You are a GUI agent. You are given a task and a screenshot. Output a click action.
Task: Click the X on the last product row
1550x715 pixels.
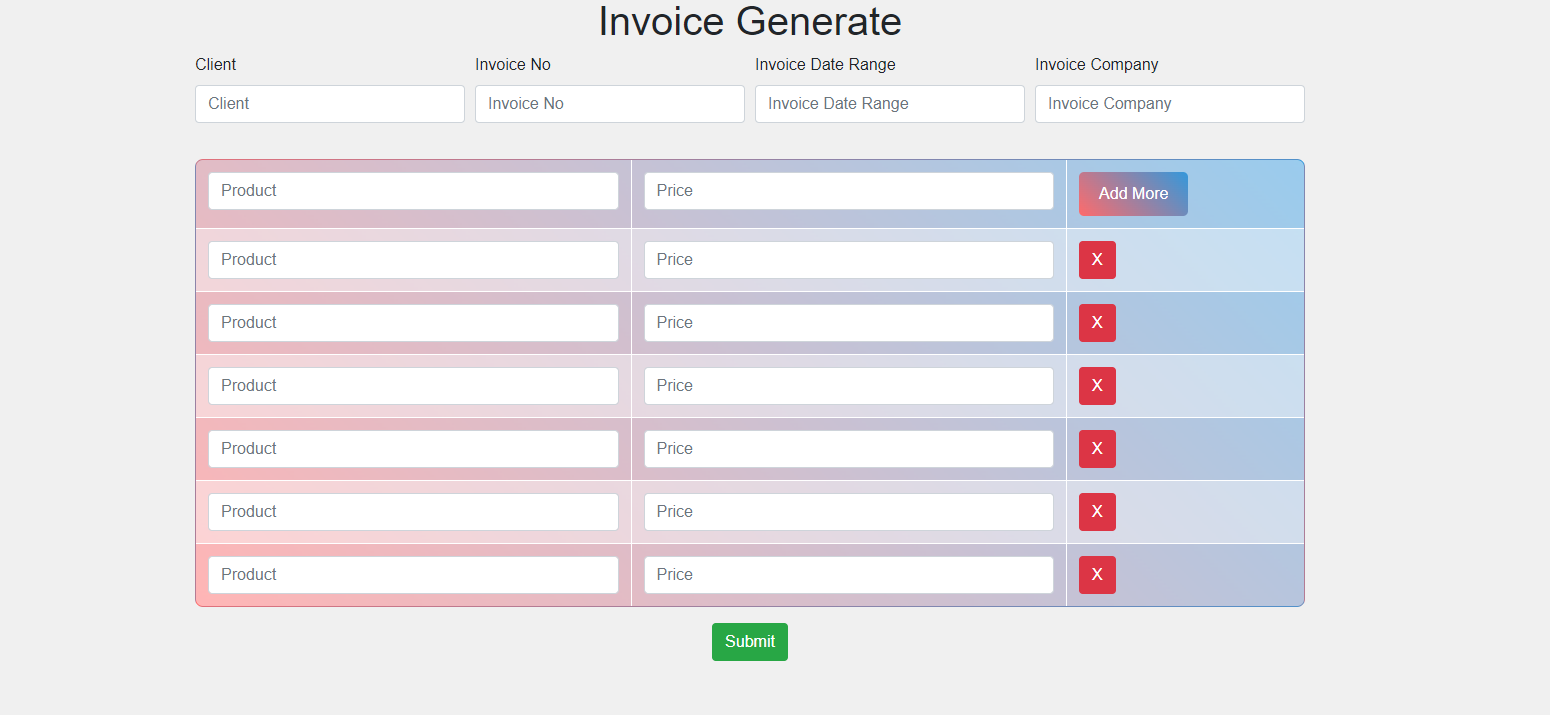[x=1097, y=575]
